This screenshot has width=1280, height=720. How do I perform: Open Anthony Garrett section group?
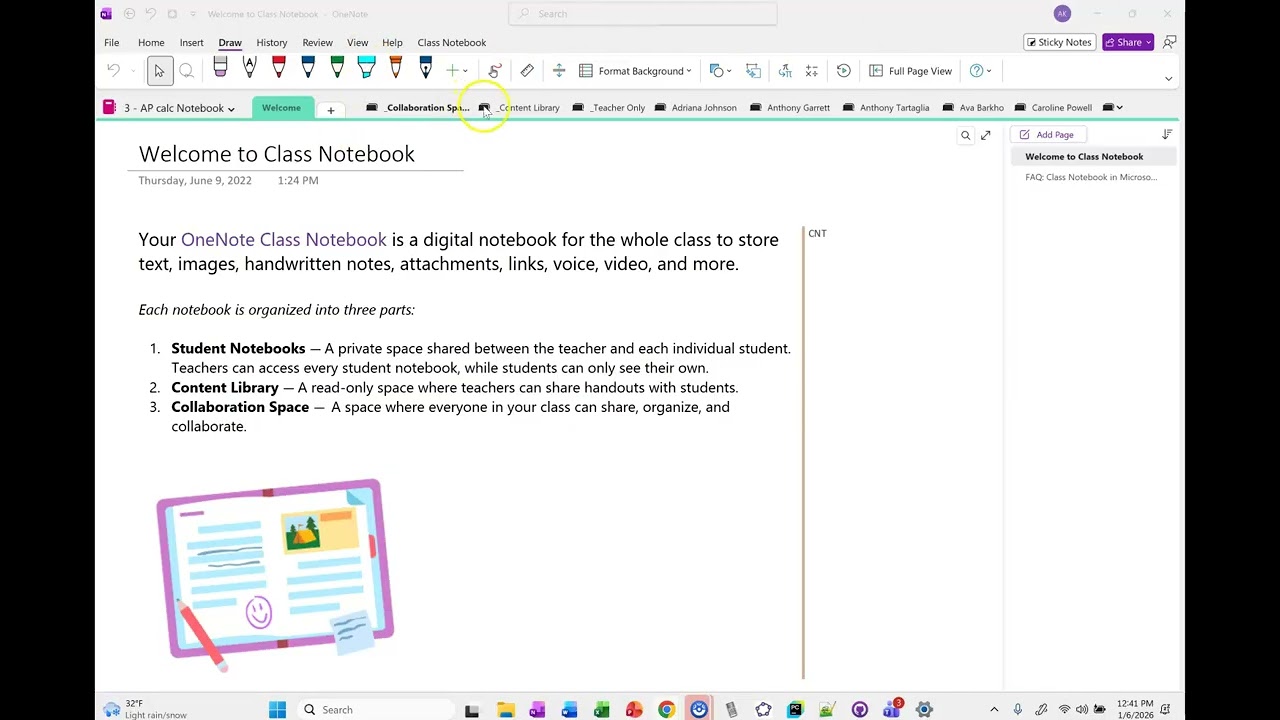coord(791,108)
